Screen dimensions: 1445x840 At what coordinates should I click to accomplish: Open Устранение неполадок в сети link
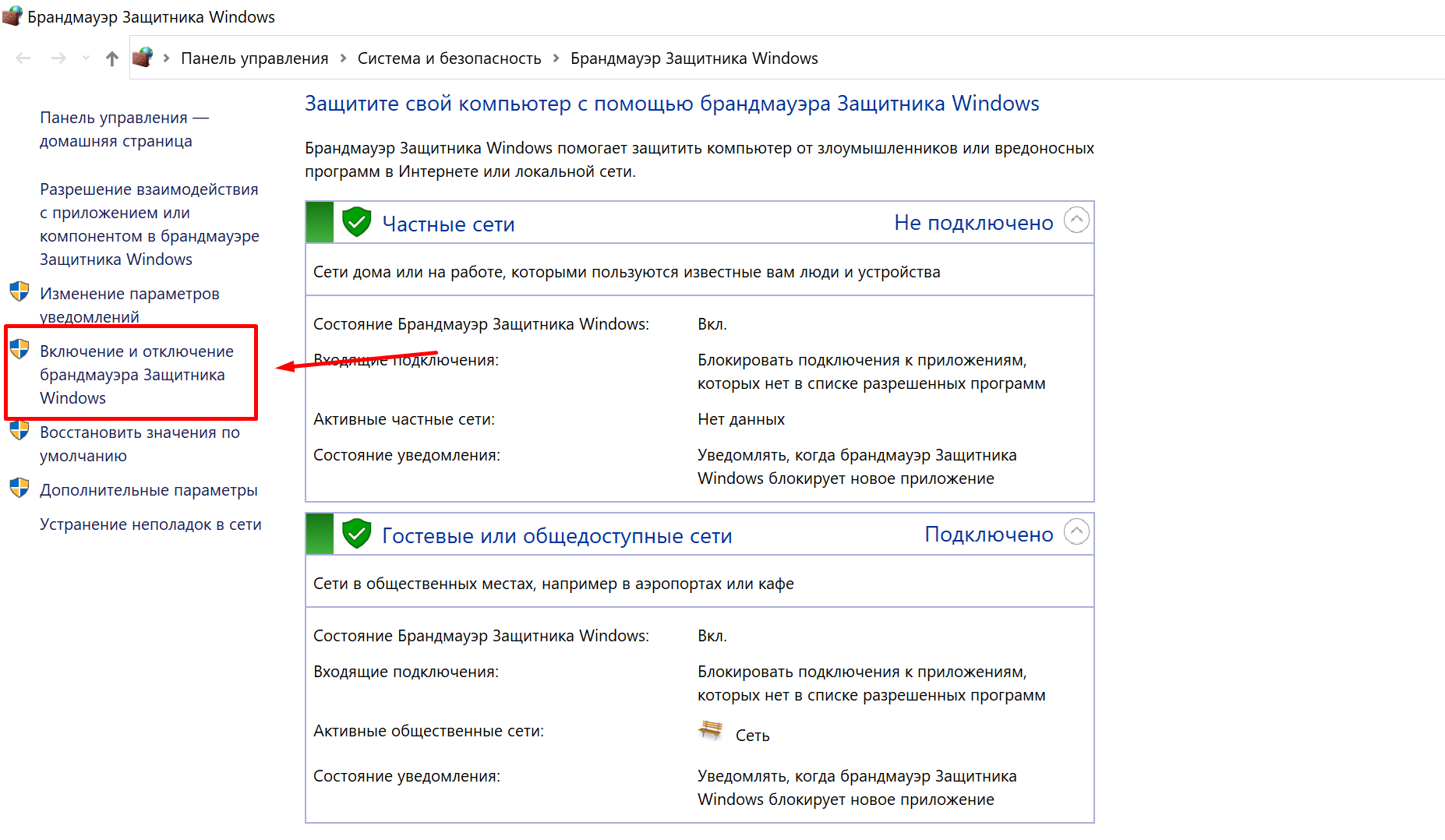(150, 524)
